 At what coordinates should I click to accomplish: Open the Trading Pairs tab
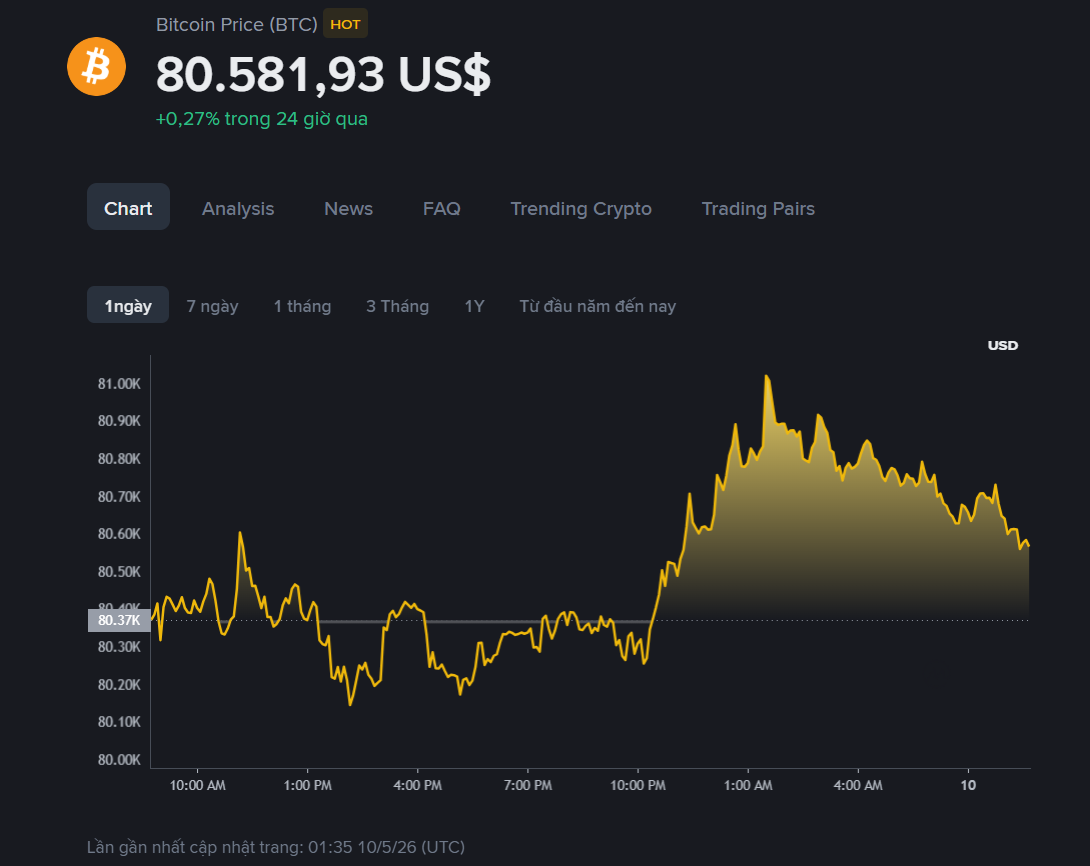758,209
